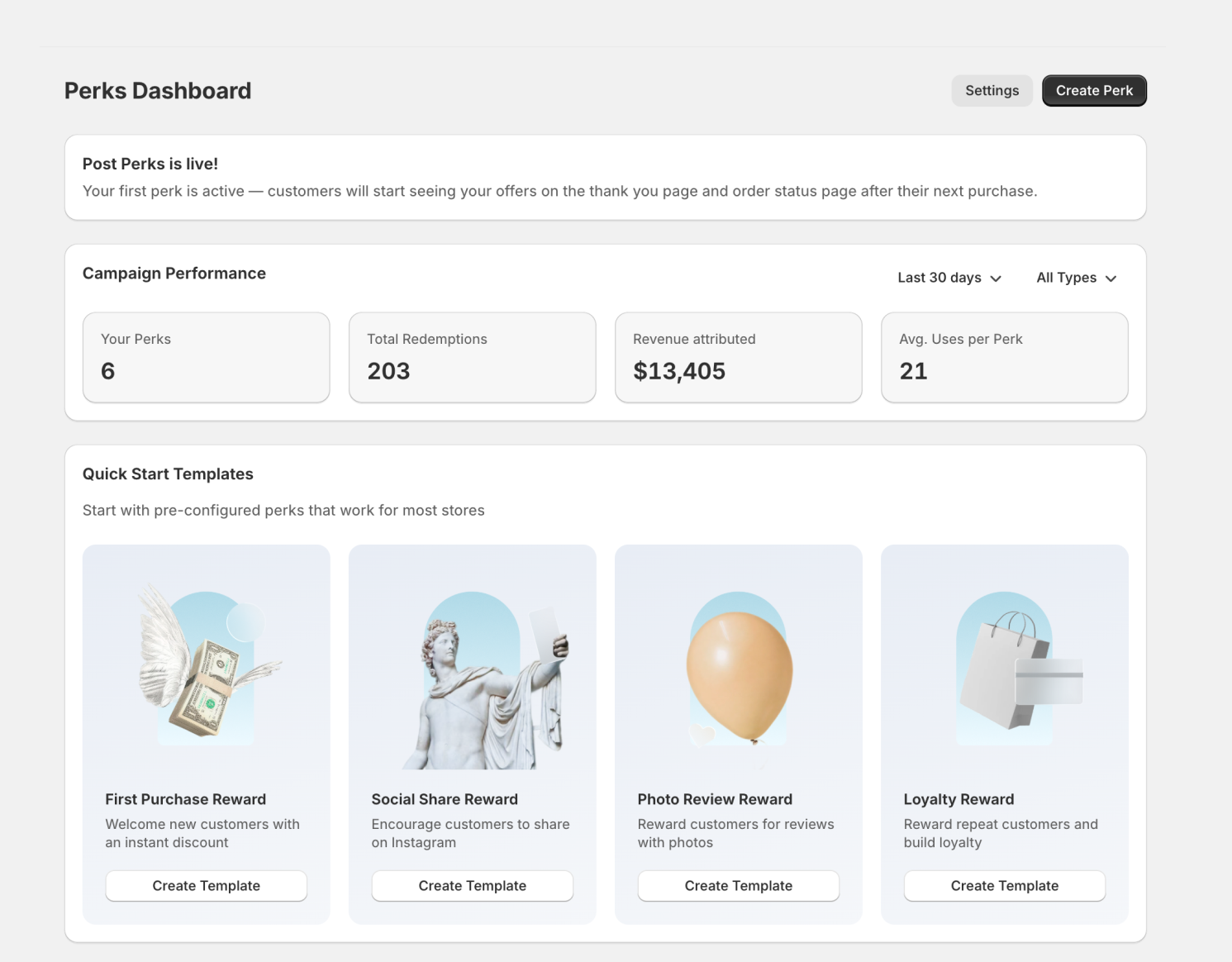Click the Social Share Reward title
The width and height of the screenshot is (1232, 962).
[x=445, y=799]
